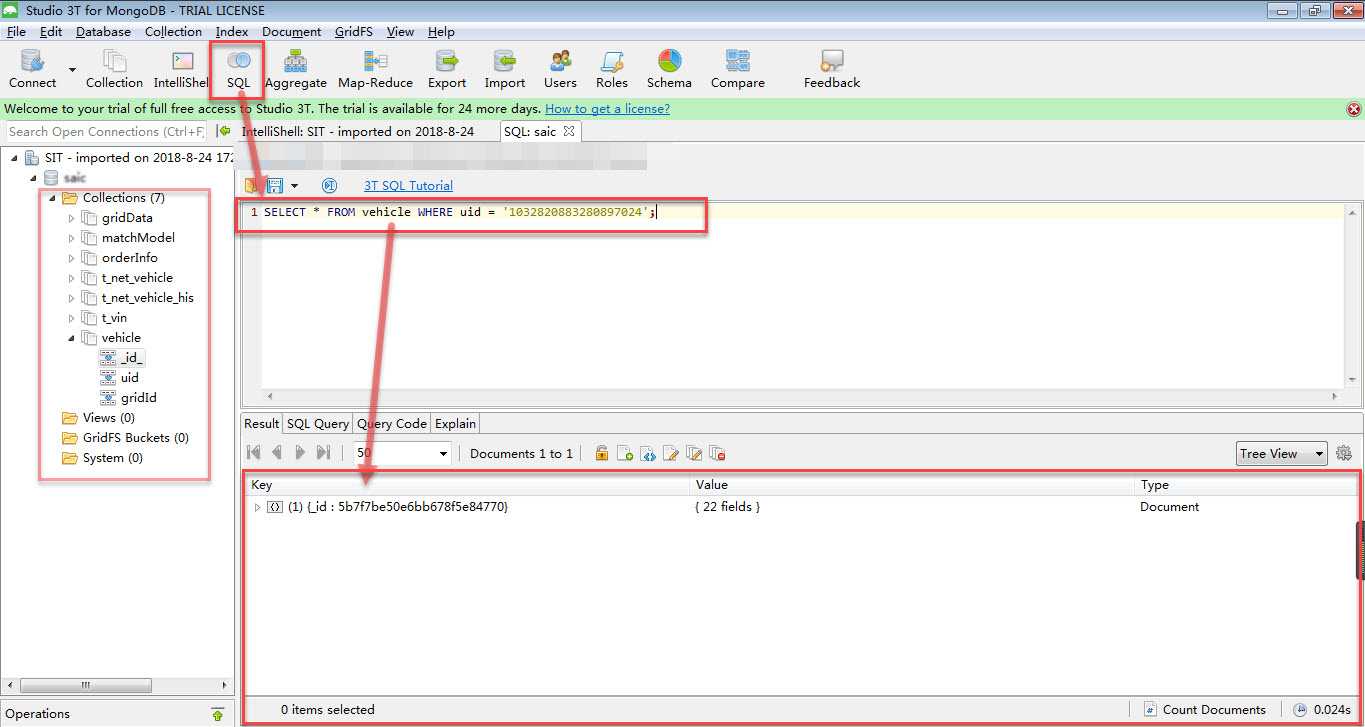The width and height of the screenshot is (1365, 727).
Task: Go to first page of results
Action: pos(254,453)
